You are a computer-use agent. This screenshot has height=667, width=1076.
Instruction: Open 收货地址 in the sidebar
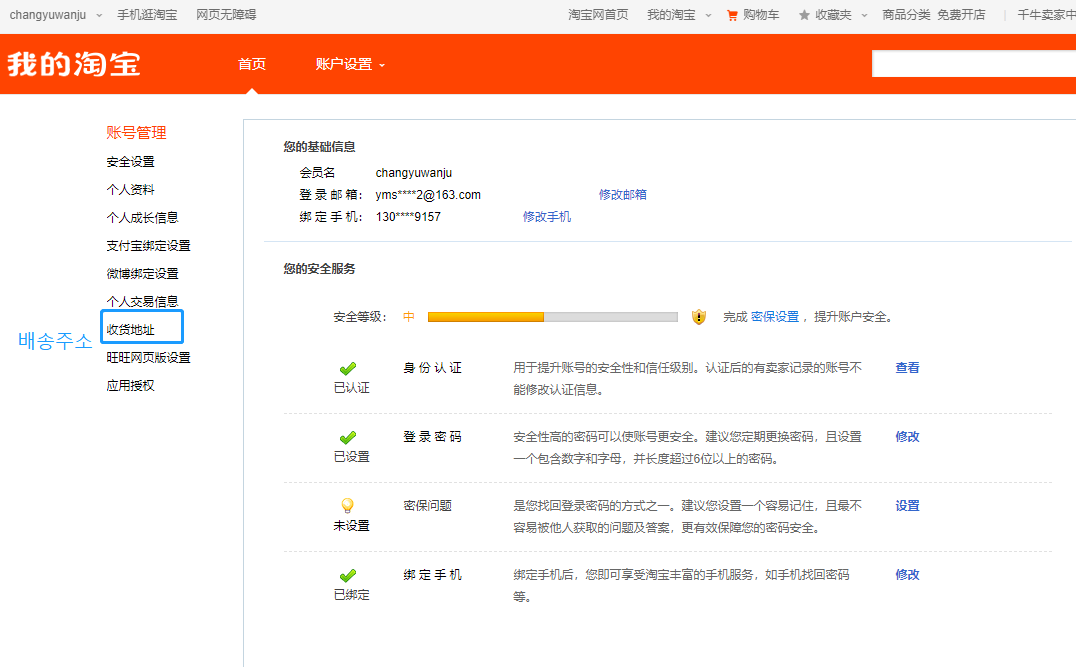[130, 330]
